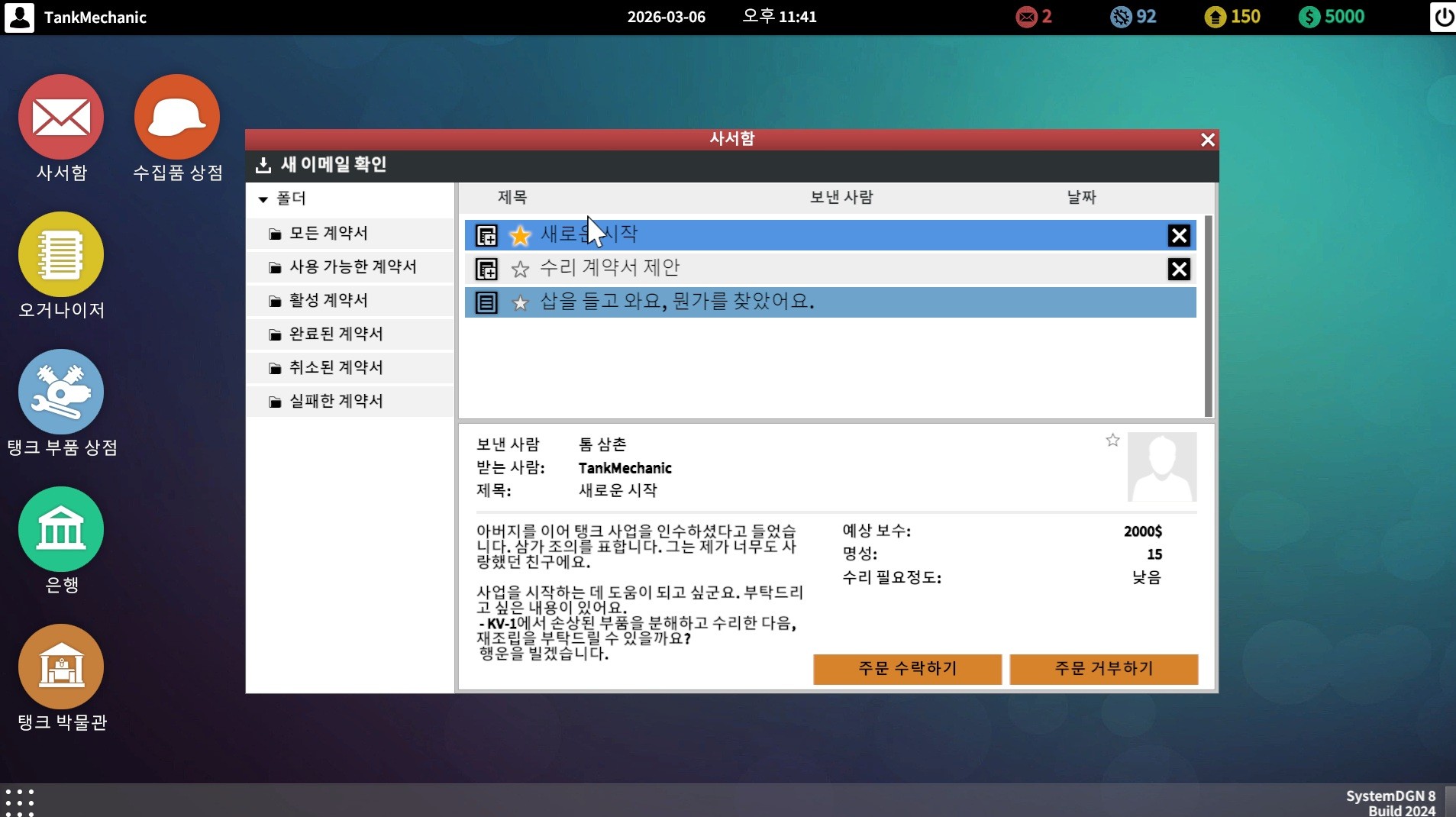Image resolution: width=1456 pixels, height=817 pixels.
Task: Launch the 오거나이저 organizer icon
Action: 61,254
